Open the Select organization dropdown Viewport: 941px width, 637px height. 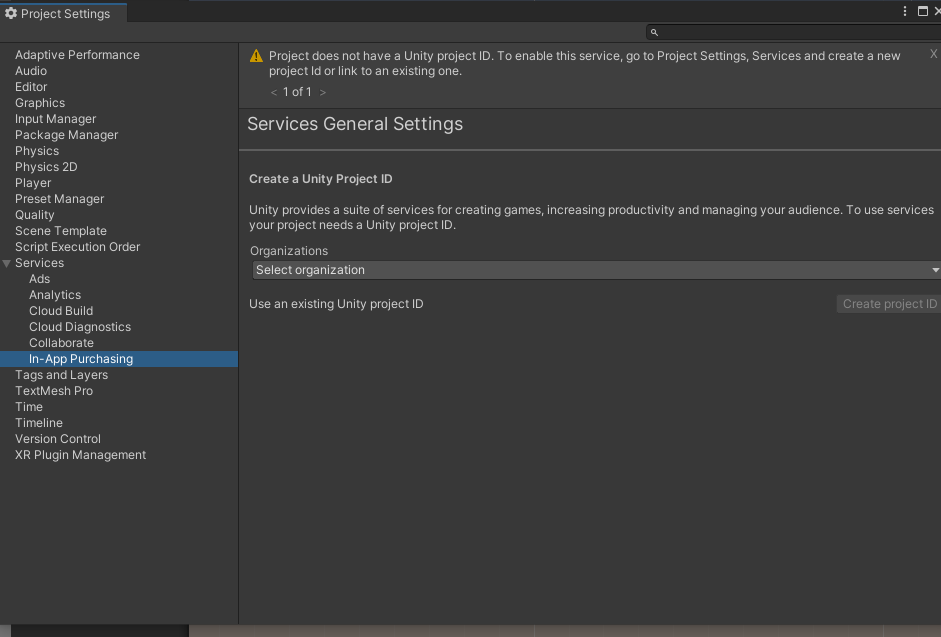597,270
